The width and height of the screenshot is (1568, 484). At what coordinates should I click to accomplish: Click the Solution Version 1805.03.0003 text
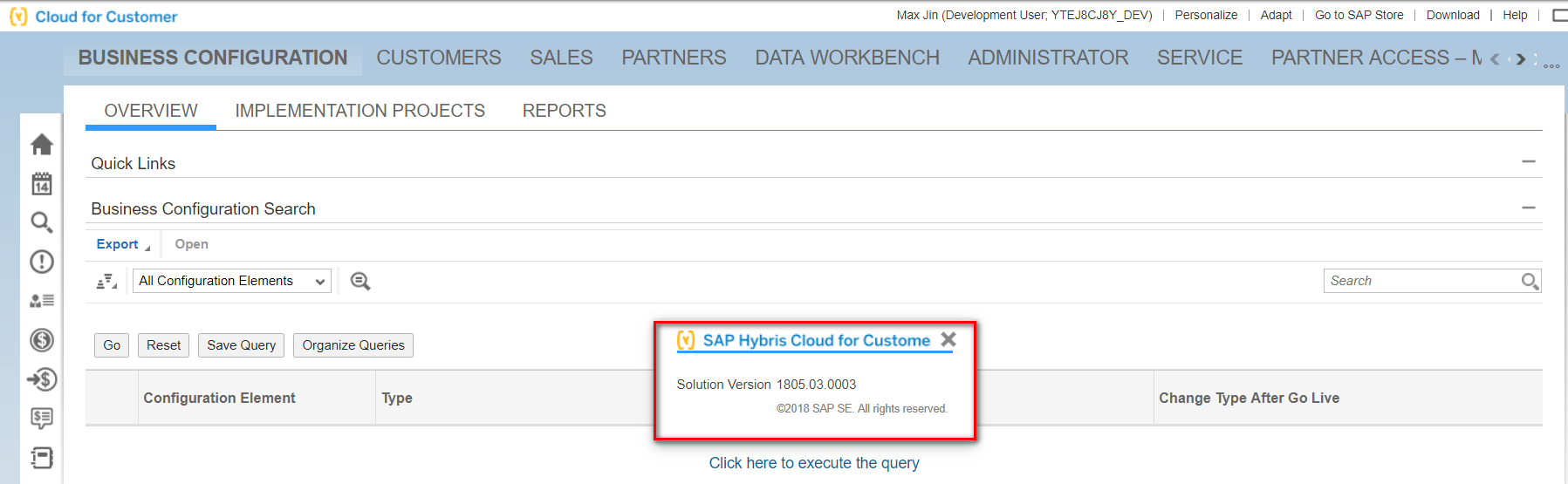coord(766,385)
